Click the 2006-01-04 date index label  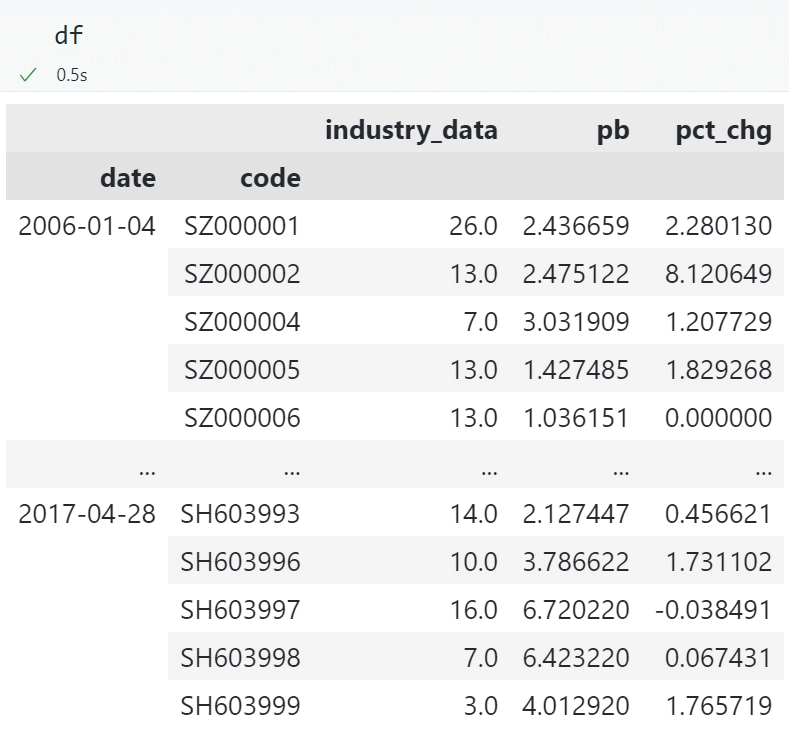87,226
